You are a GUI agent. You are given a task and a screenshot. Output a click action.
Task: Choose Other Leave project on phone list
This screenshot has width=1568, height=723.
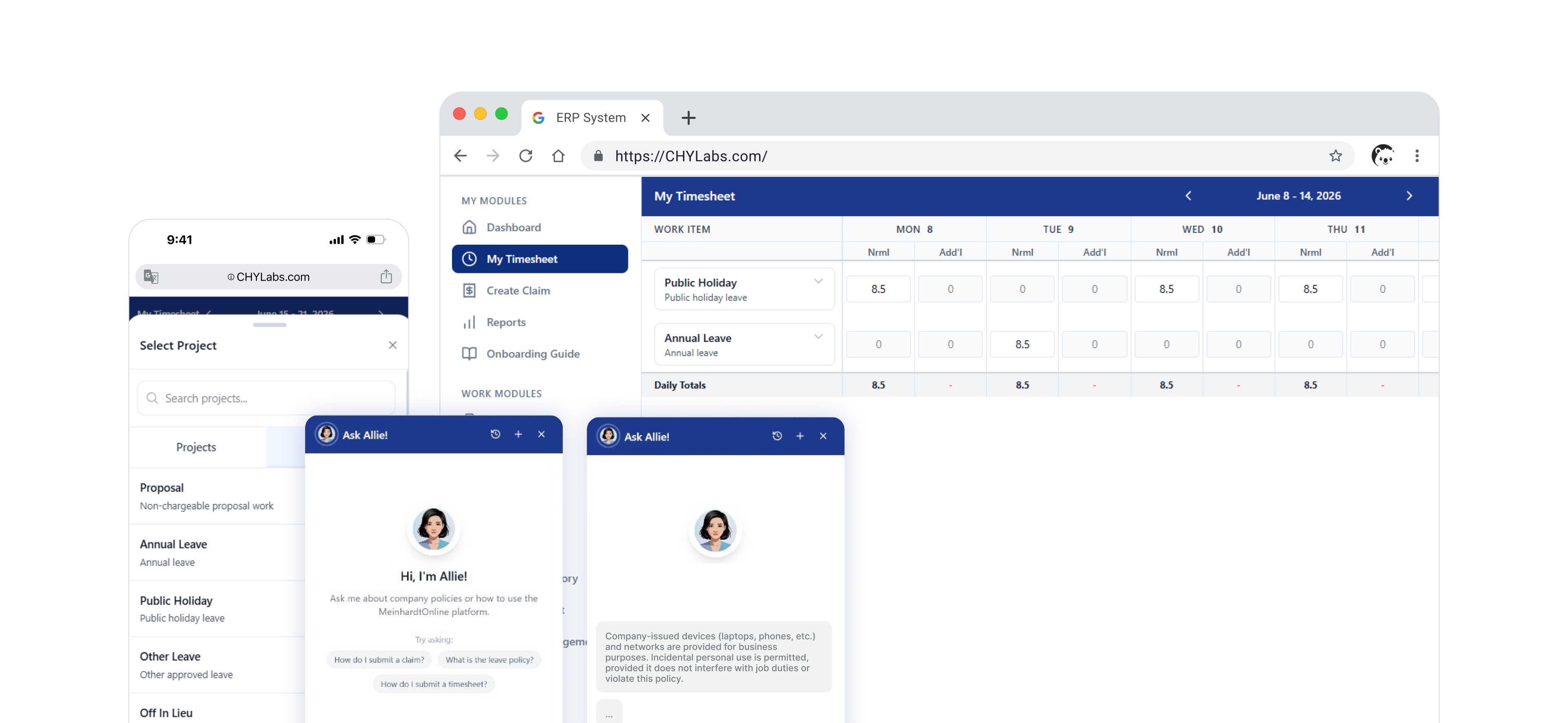click(x=217, y=665)
